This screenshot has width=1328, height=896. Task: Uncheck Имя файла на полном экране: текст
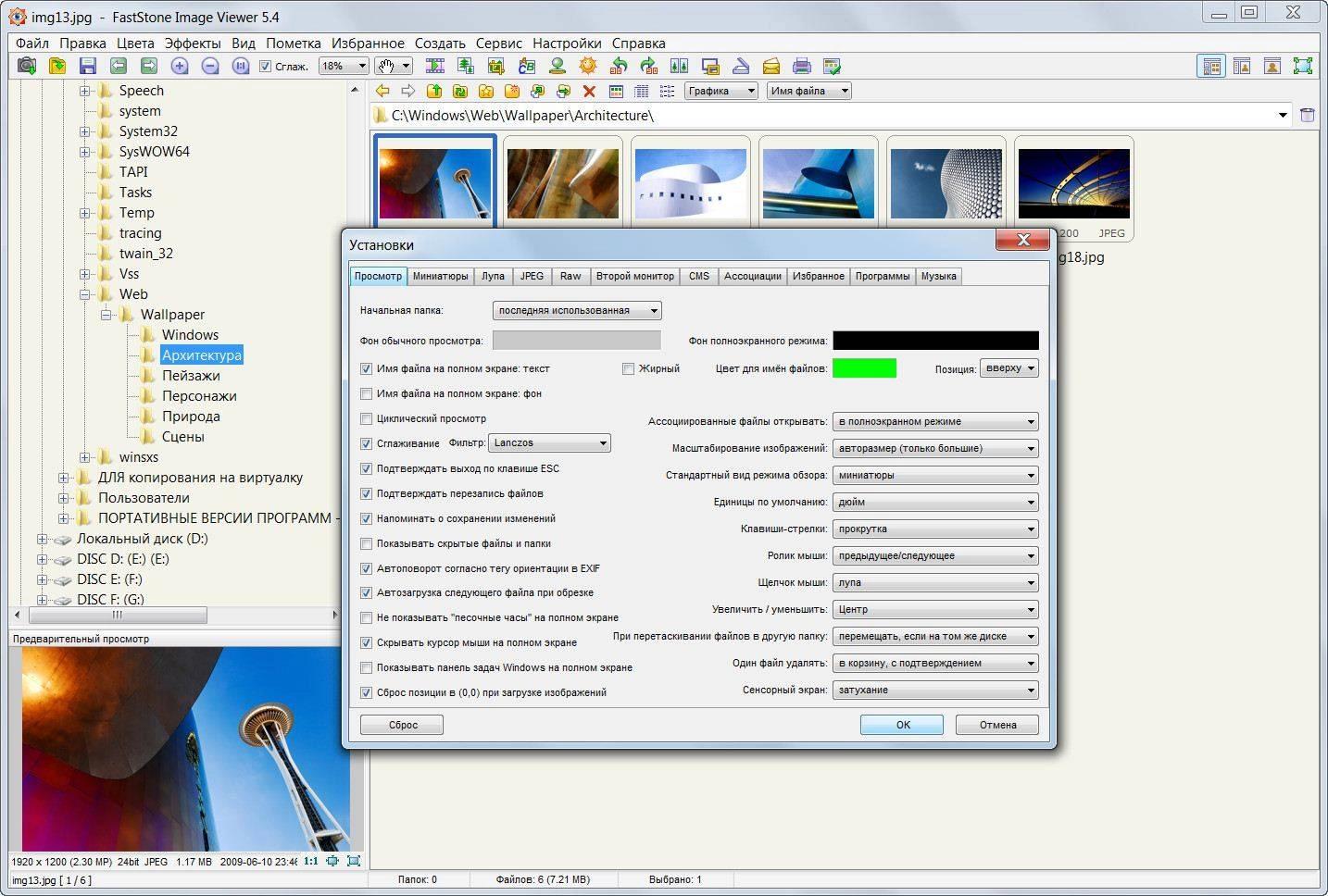pyautogui.click(x=366, y=368)
